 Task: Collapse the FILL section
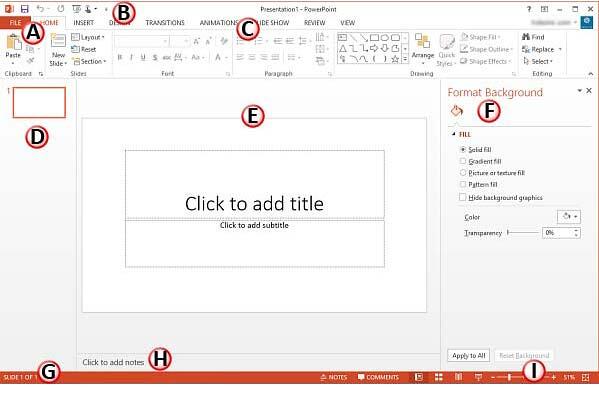[453, 134]
